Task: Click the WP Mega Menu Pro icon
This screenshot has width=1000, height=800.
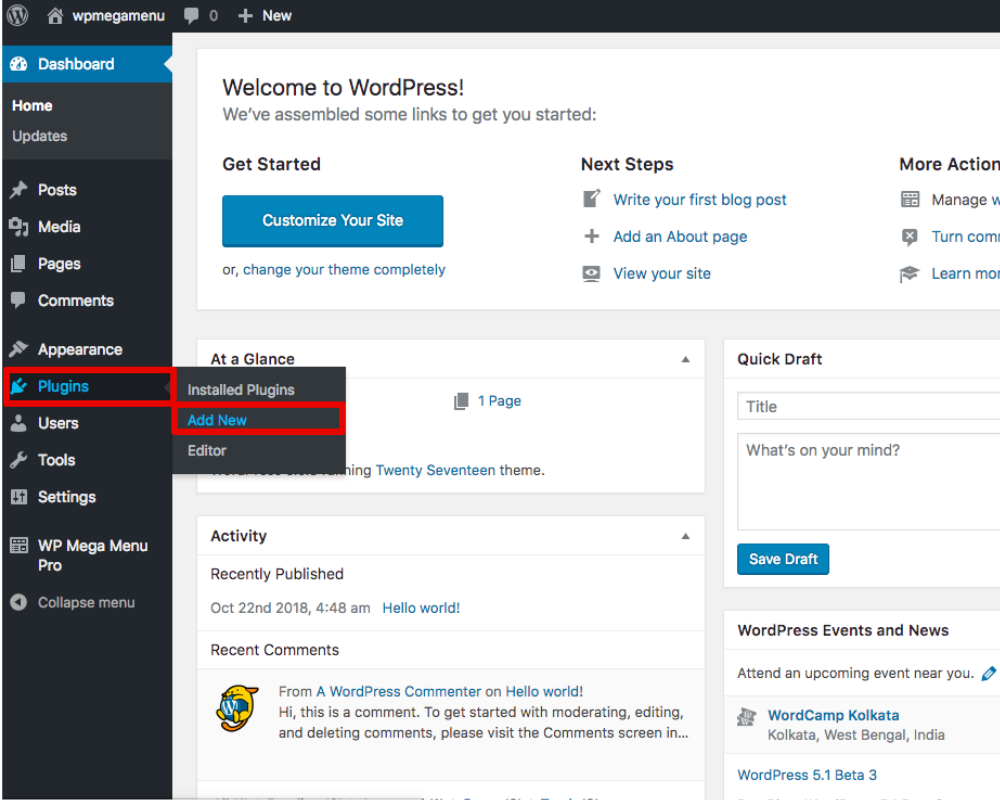Action: (18, 545)
